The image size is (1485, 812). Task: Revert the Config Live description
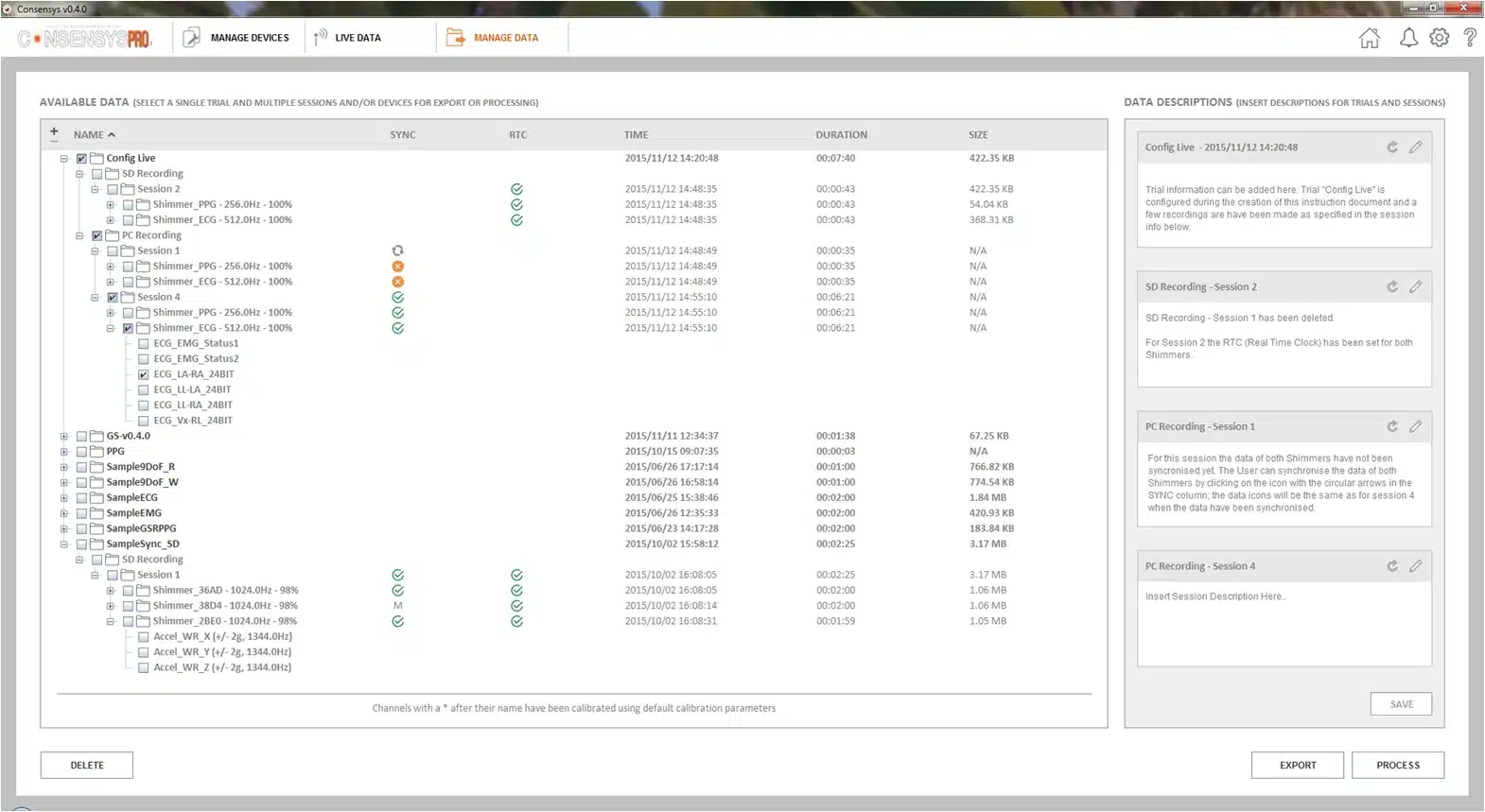coord(1392,147)
